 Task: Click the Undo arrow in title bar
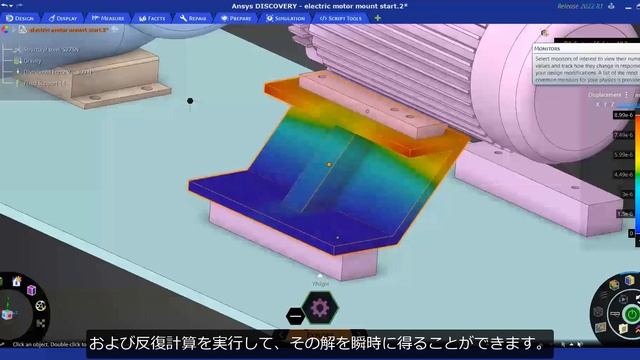(4, 5)
